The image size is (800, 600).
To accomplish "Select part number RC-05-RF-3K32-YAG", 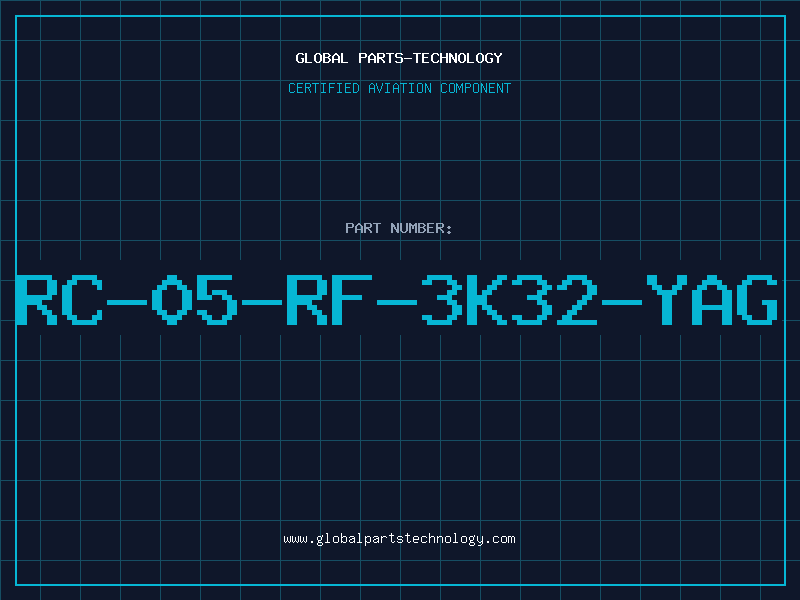I will [397, 299].
